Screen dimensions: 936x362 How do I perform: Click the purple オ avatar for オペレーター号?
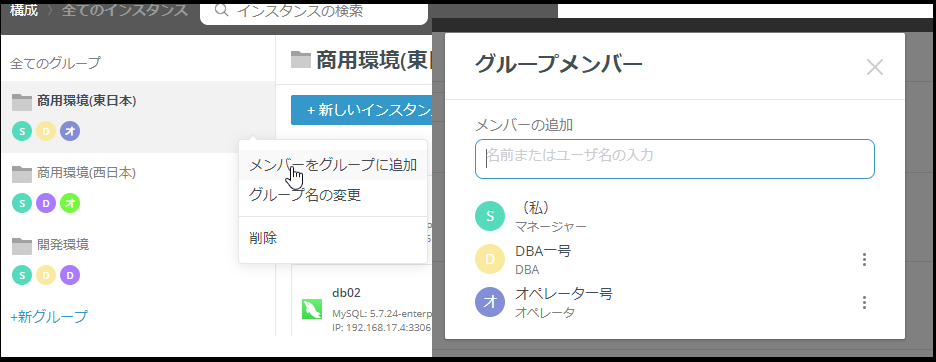(490, 302)
